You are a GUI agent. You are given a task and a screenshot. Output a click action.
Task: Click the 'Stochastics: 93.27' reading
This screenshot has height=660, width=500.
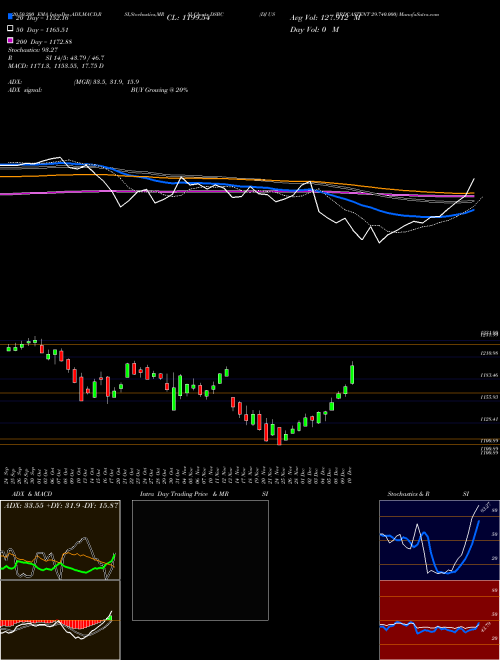(x=33, y=50)
